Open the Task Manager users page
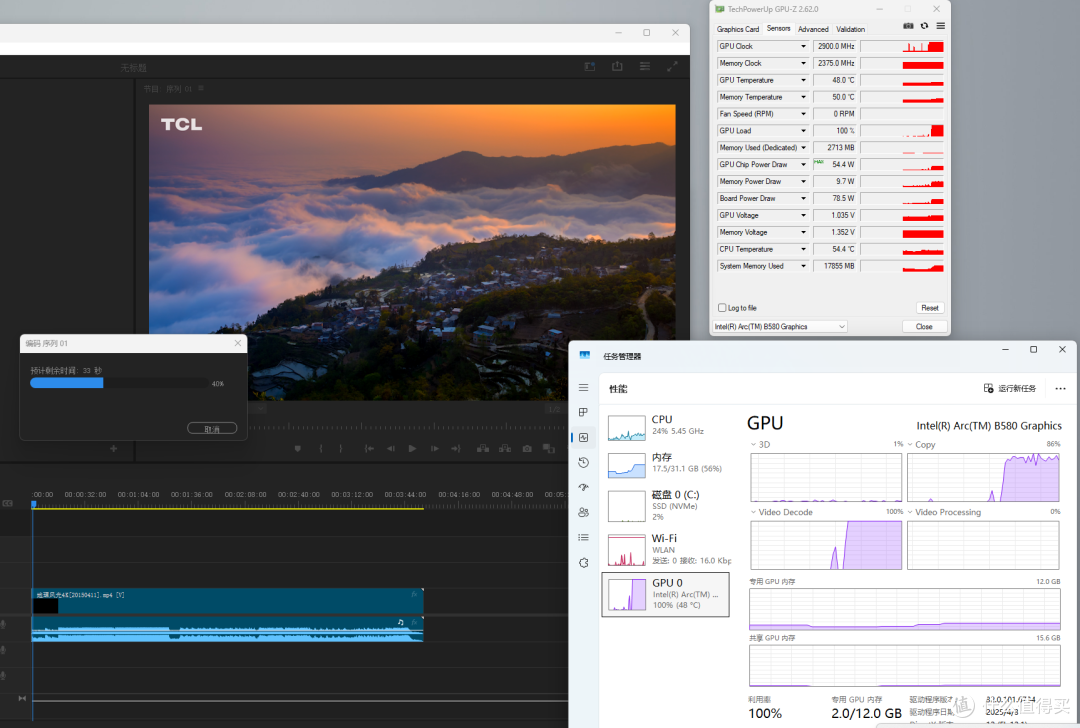1080x728 pixels. [x=584, y=512]
